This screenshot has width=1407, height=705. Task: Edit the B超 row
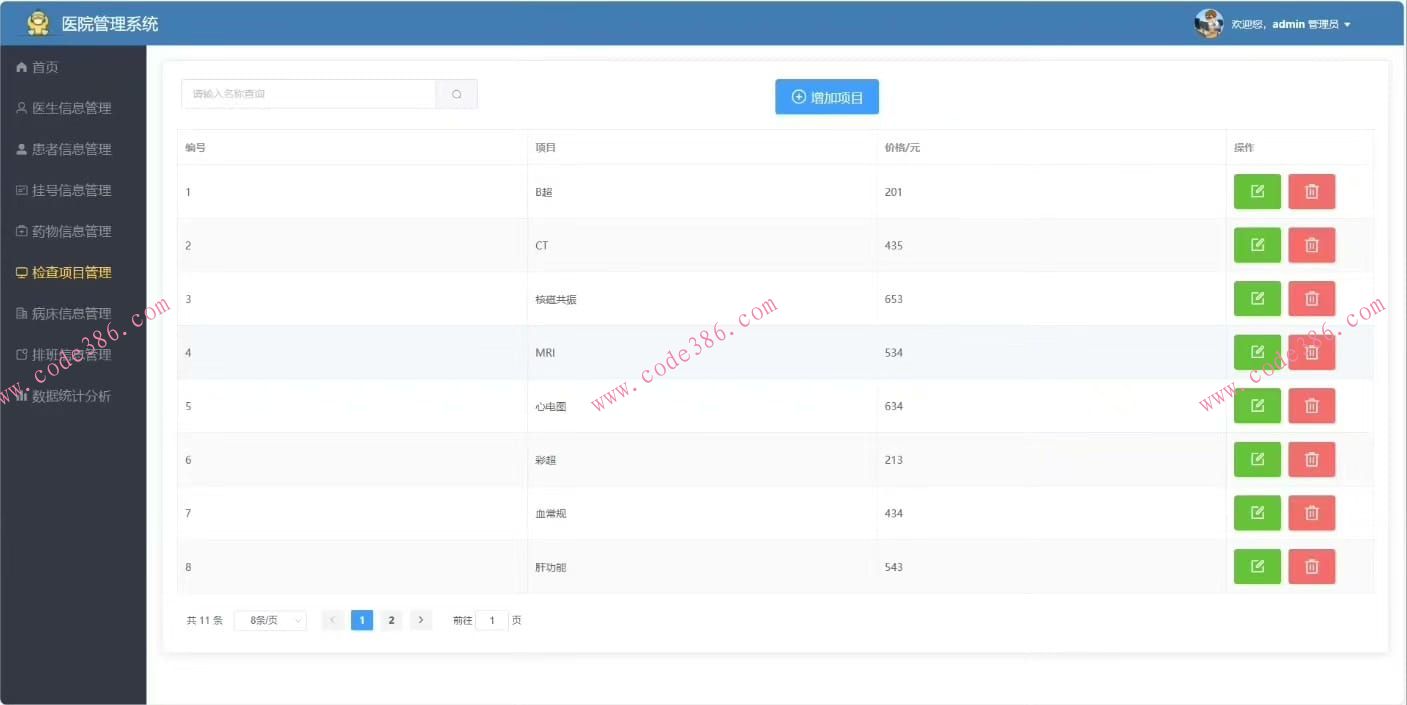tap(1257, 191)
